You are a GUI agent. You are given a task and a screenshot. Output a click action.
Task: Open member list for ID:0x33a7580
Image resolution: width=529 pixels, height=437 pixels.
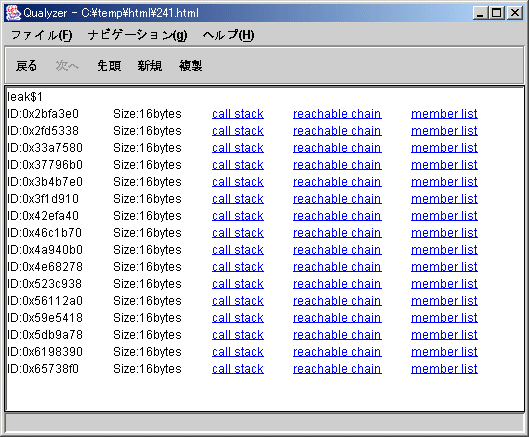[x=444, y=148]
